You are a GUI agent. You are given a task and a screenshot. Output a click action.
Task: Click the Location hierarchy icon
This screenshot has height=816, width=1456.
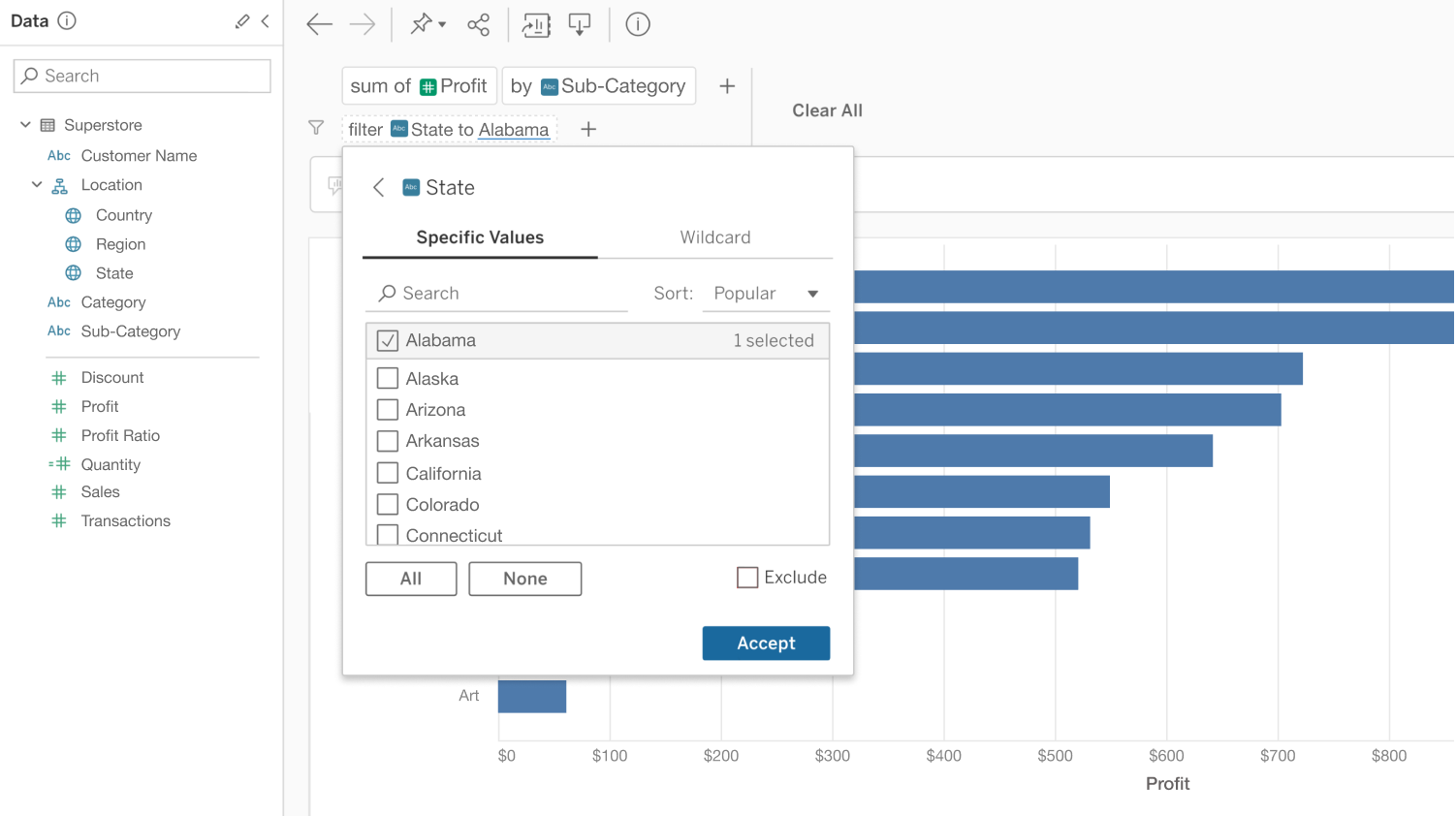coord(60,185)
